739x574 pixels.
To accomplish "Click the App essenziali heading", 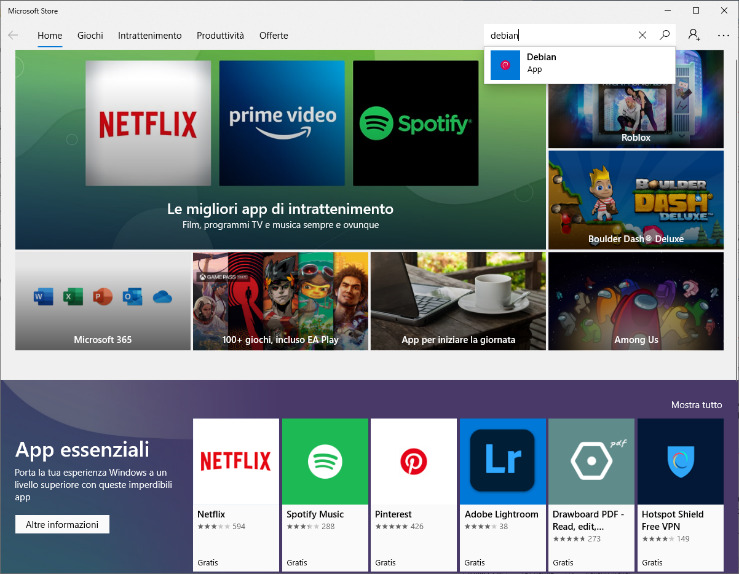I will pyautogui.click(x=82, y=450).
